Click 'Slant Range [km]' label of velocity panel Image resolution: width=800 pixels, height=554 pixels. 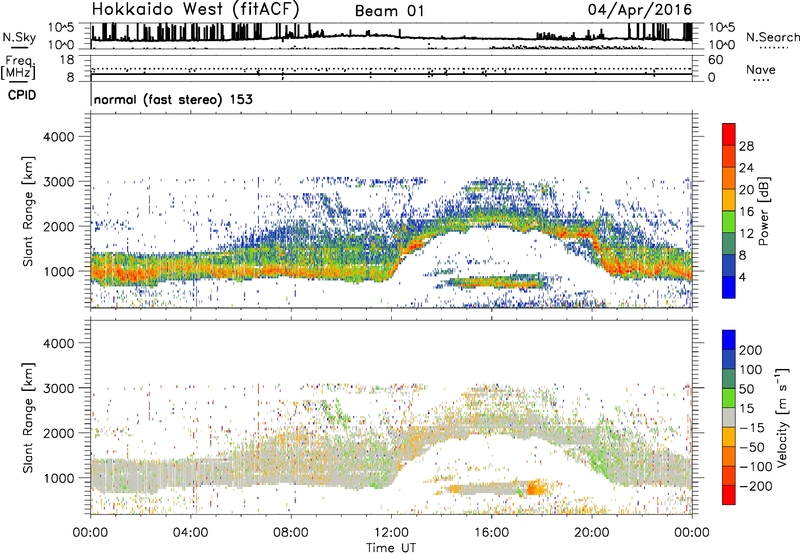[28, 418]
